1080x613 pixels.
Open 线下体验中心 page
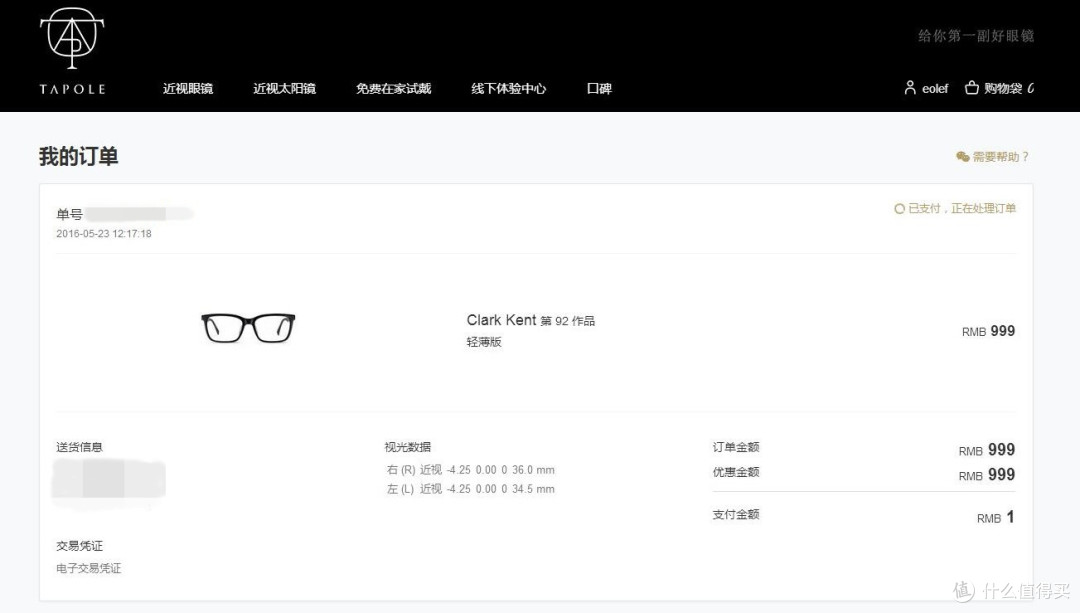tap(508, 88)
